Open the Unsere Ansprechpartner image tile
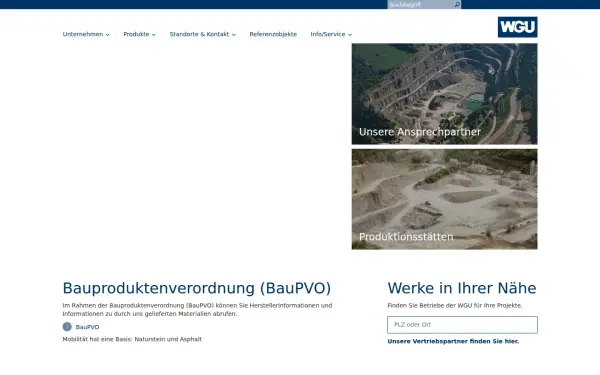 point(445,94)
